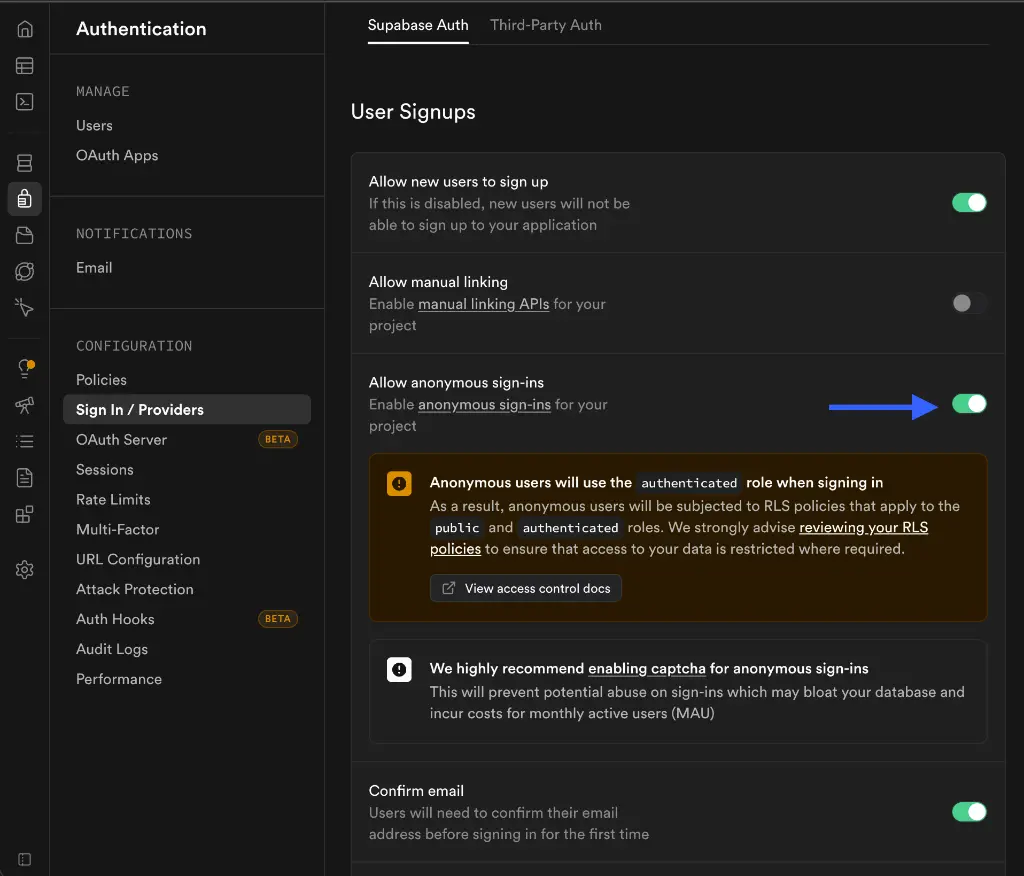Open the Storage icon in sidebar
Viewport: 1024px width, 876px height.
pos(25,235)
